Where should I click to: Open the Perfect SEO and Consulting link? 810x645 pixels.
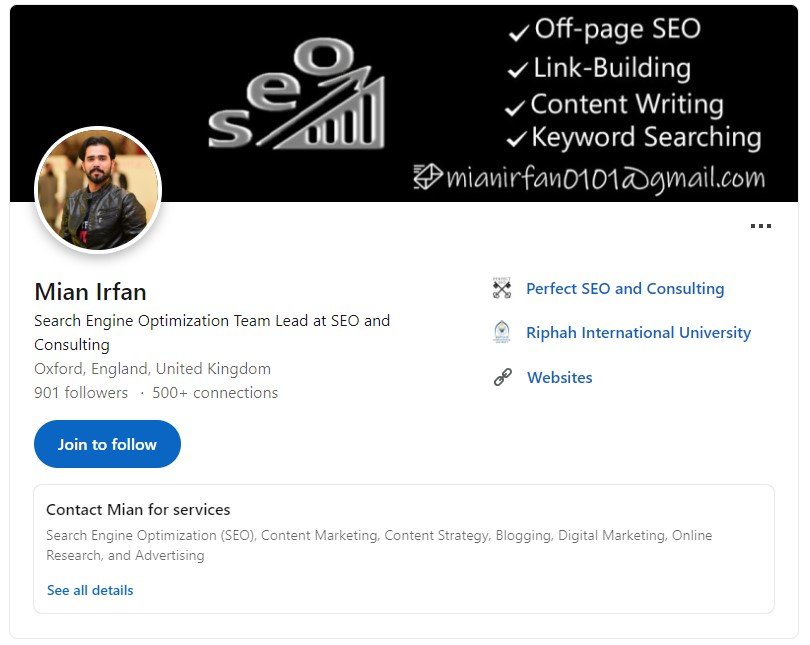tap(625, 289)
